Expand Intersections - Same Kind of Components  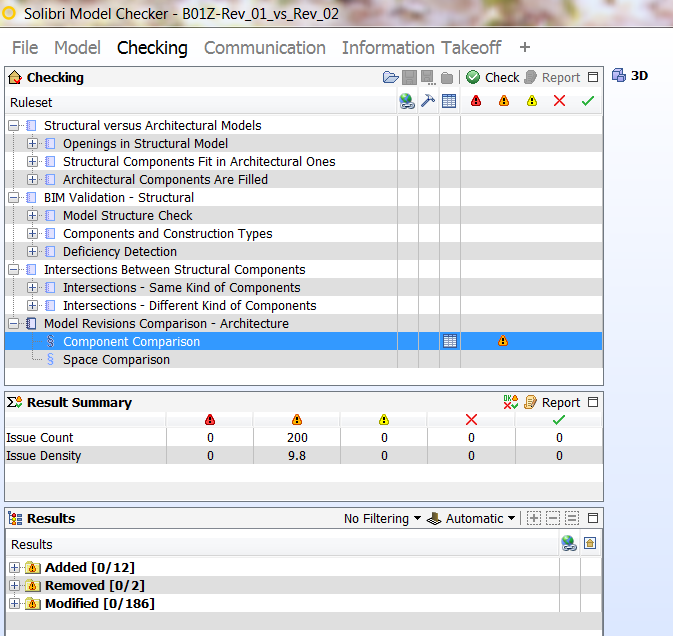click(32, 288)
